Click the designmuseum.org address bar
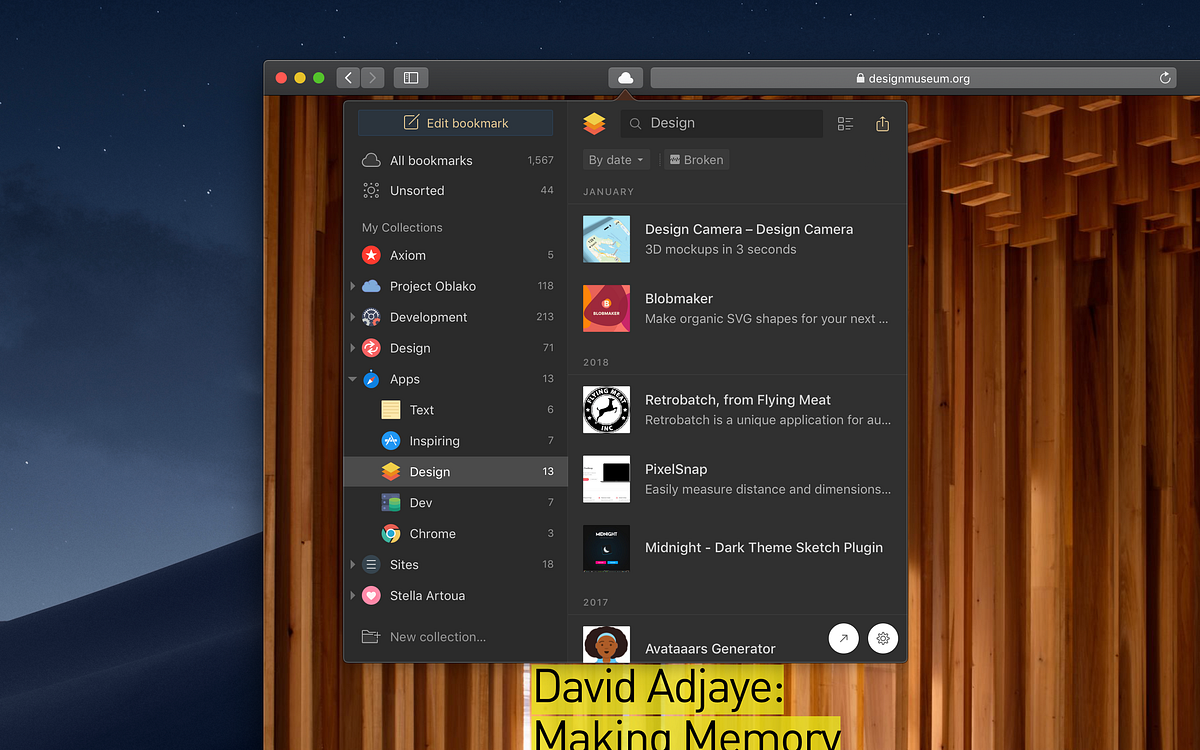Viewport: 1200px width, 750px height. (x=913, y=78)
